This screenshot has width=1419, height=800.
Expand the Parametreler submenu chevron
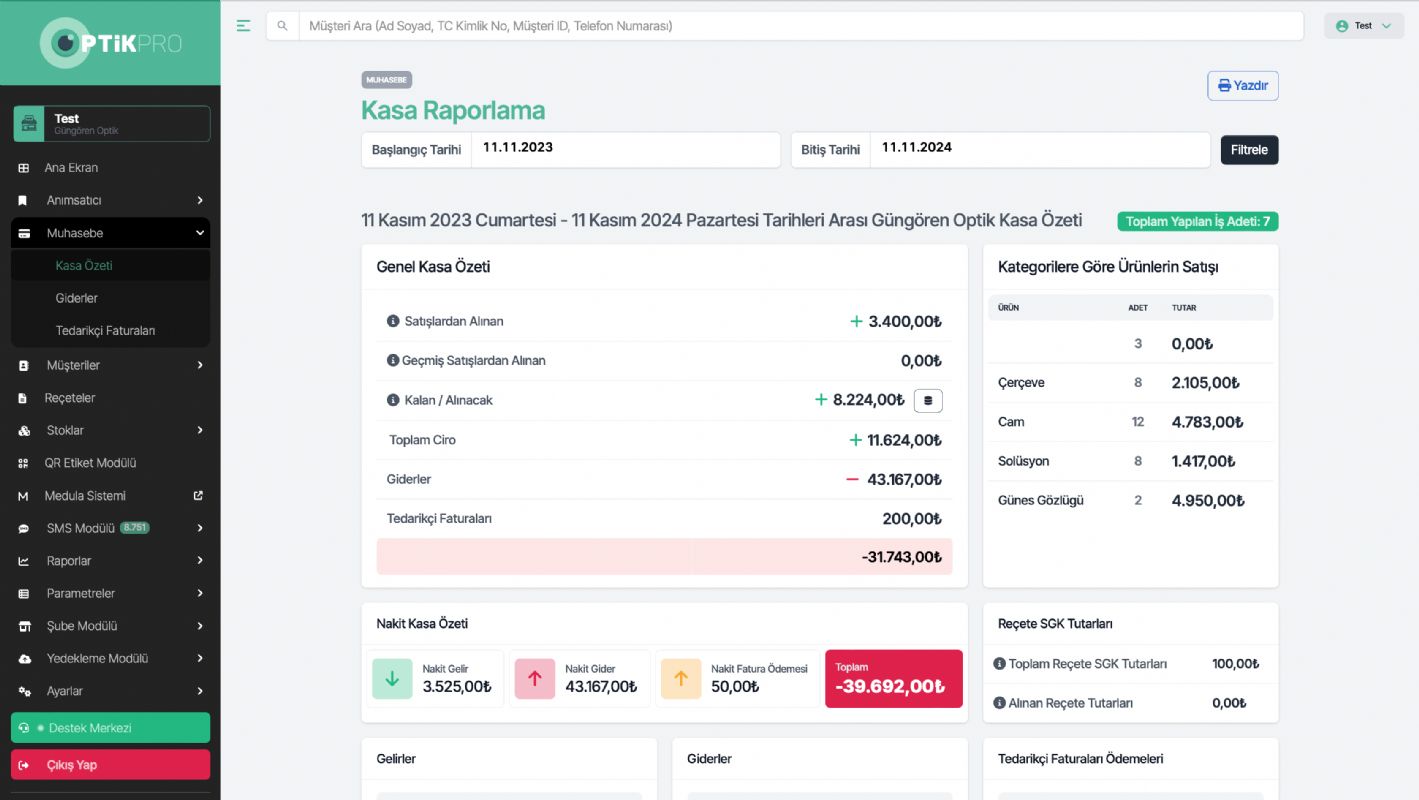click(200, 594)
